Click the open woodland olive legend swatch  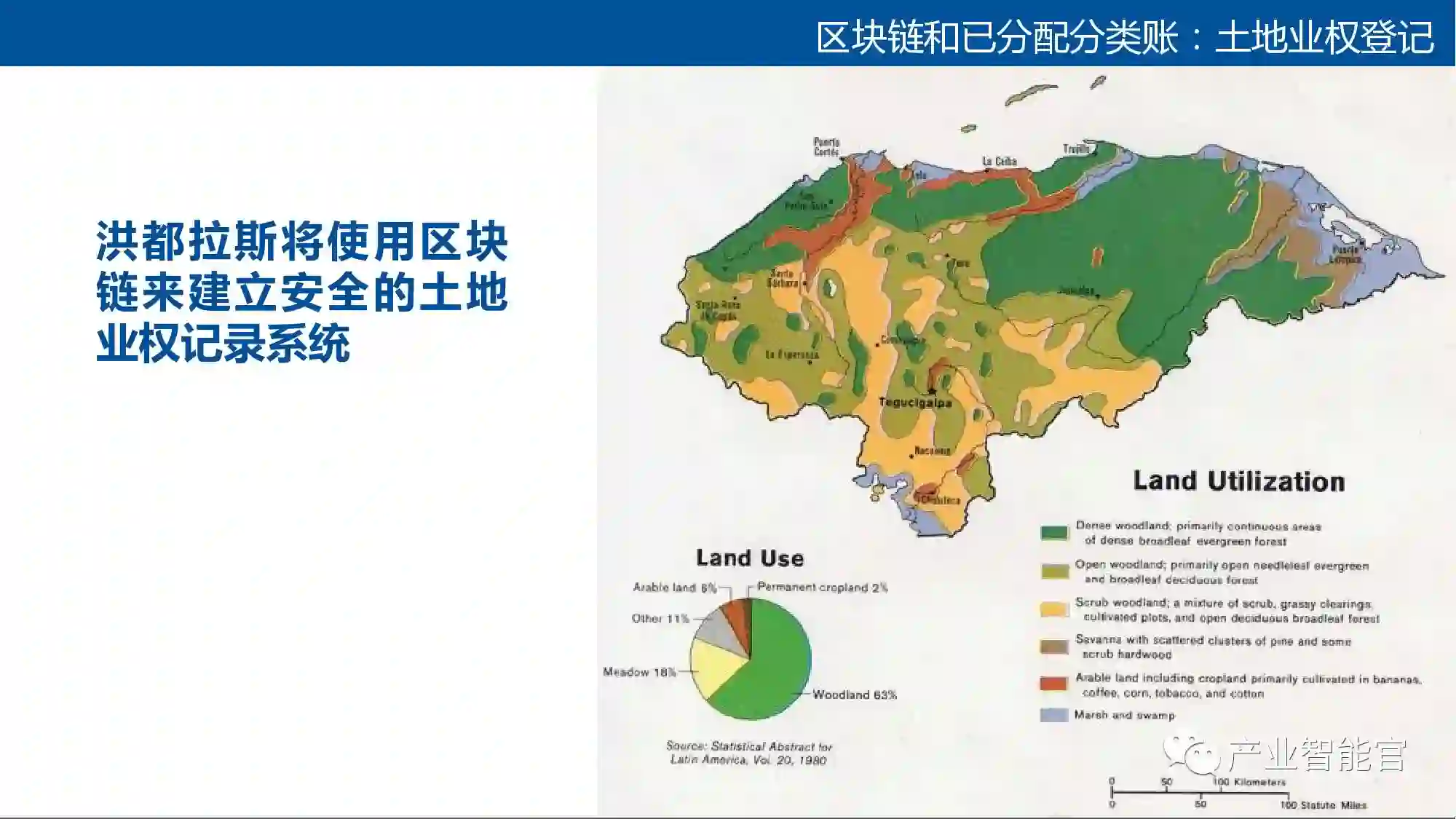1054,571
